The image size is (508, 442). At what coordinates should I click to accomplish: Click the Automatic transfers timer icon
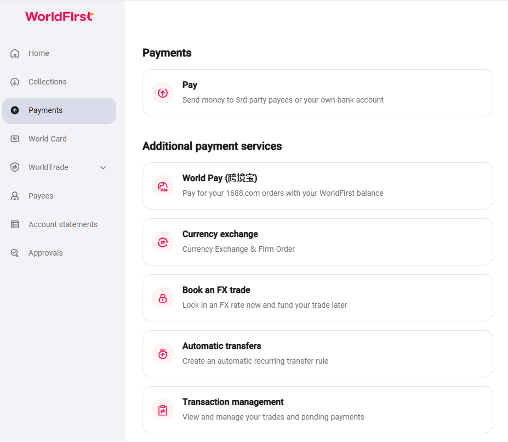[x=163, y=354]
